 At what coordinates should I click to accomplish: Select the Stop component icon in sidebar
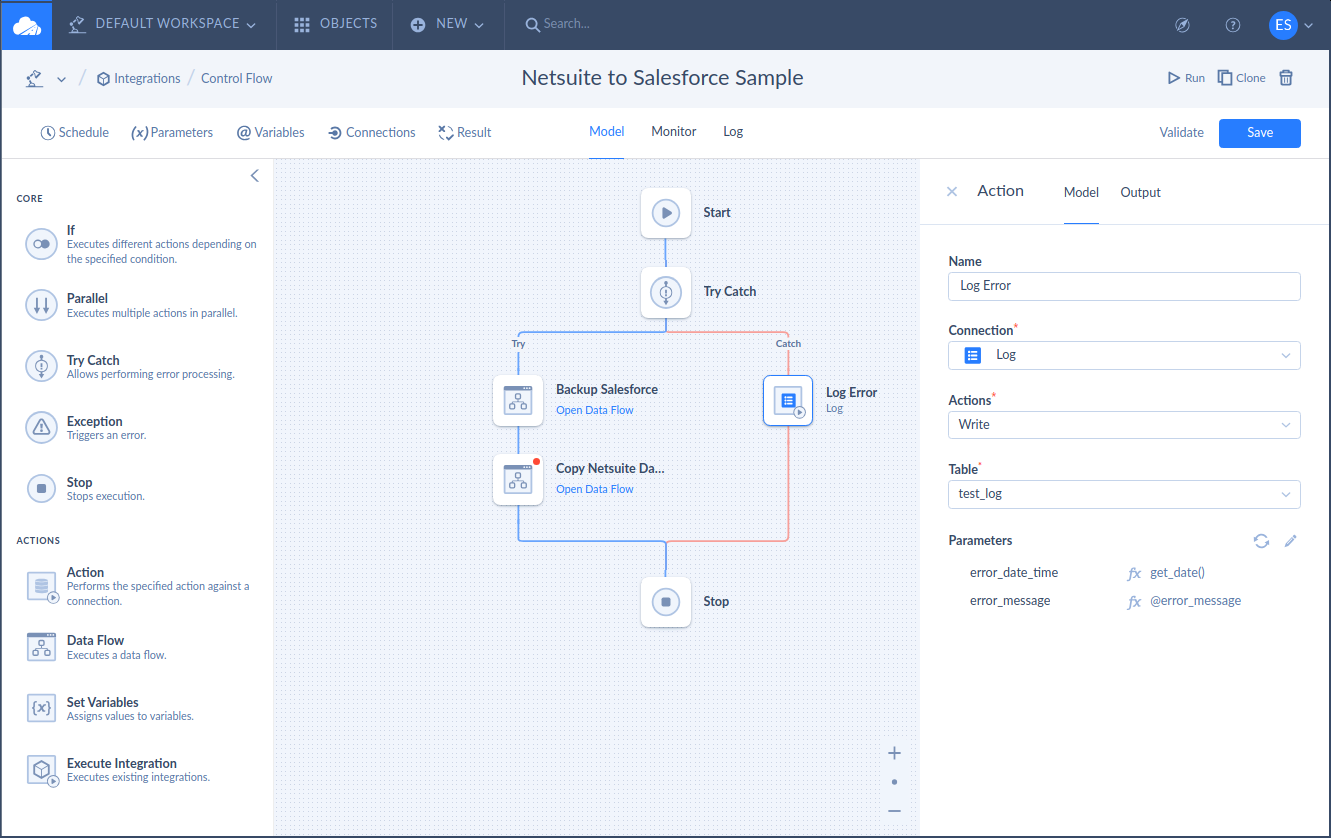coord(41,489)
